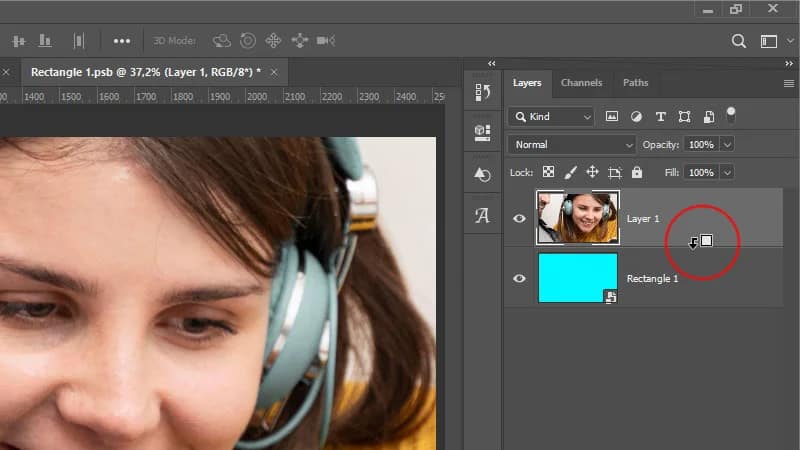This screenshot has height=450, width=800.
Task: Toggle lock transparent pixels
Action: [548, 172]
